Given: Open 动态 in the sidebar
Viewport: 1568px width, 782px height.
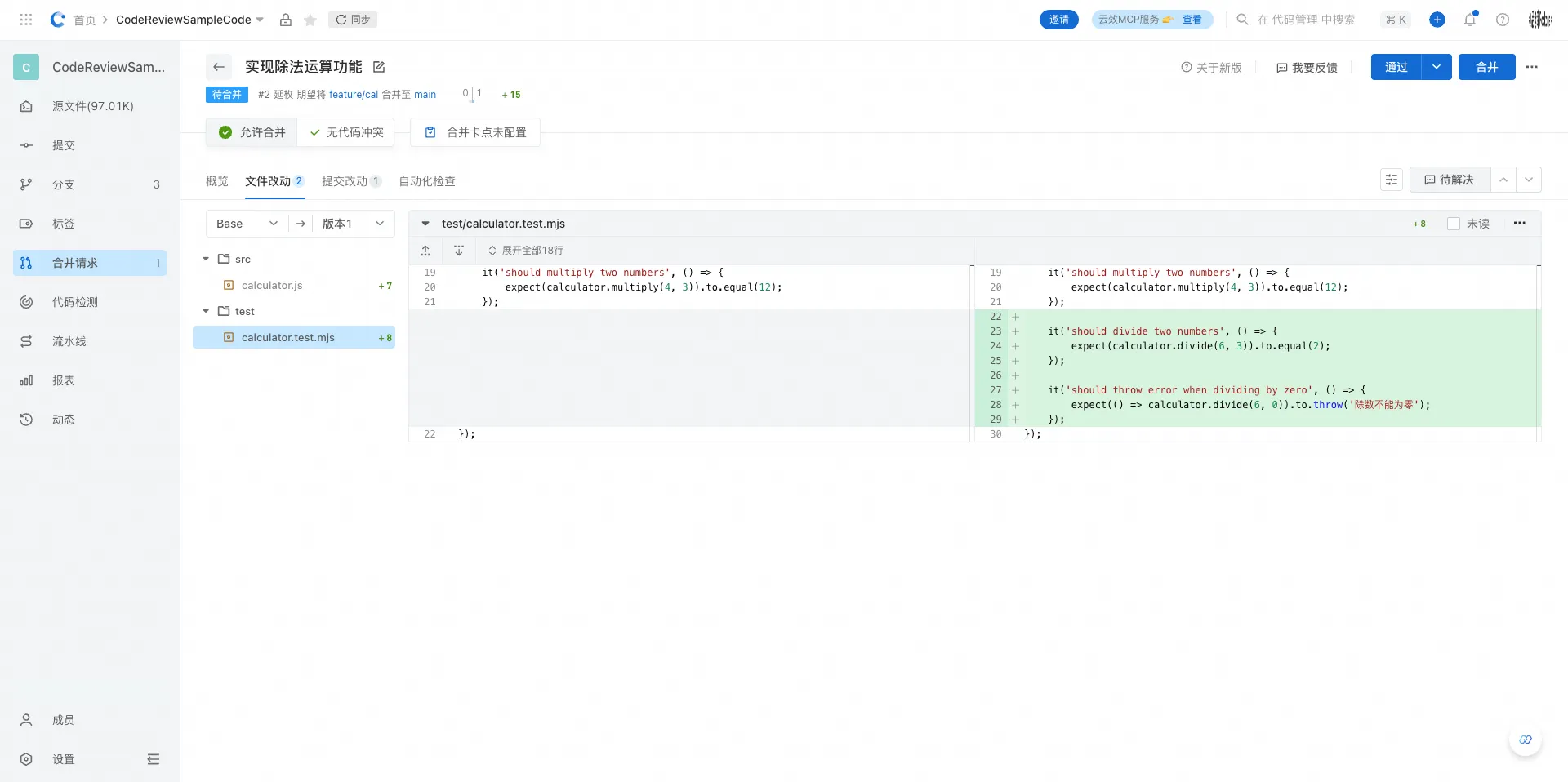Looking at the screenshot, I should pyautogui.click(x=90, y=420).
